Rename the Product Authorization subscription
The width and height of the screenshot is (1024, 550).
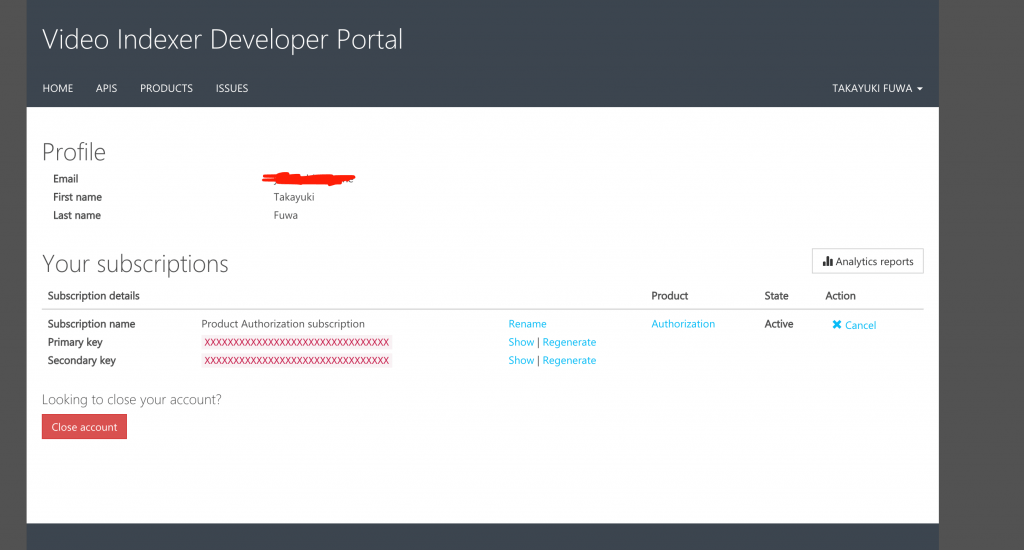click(x=527, y=324)
